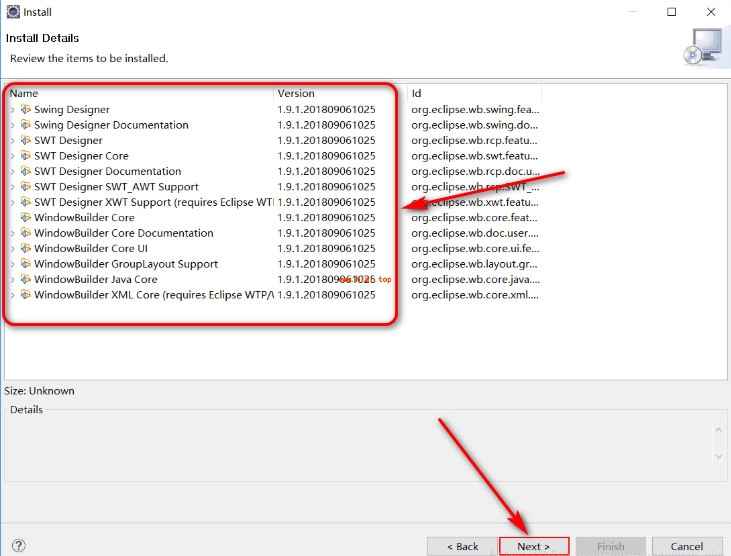731x556 pixels.
Task: Click the SWT Designer Core feature icon
Action: [x=26, y=156]
